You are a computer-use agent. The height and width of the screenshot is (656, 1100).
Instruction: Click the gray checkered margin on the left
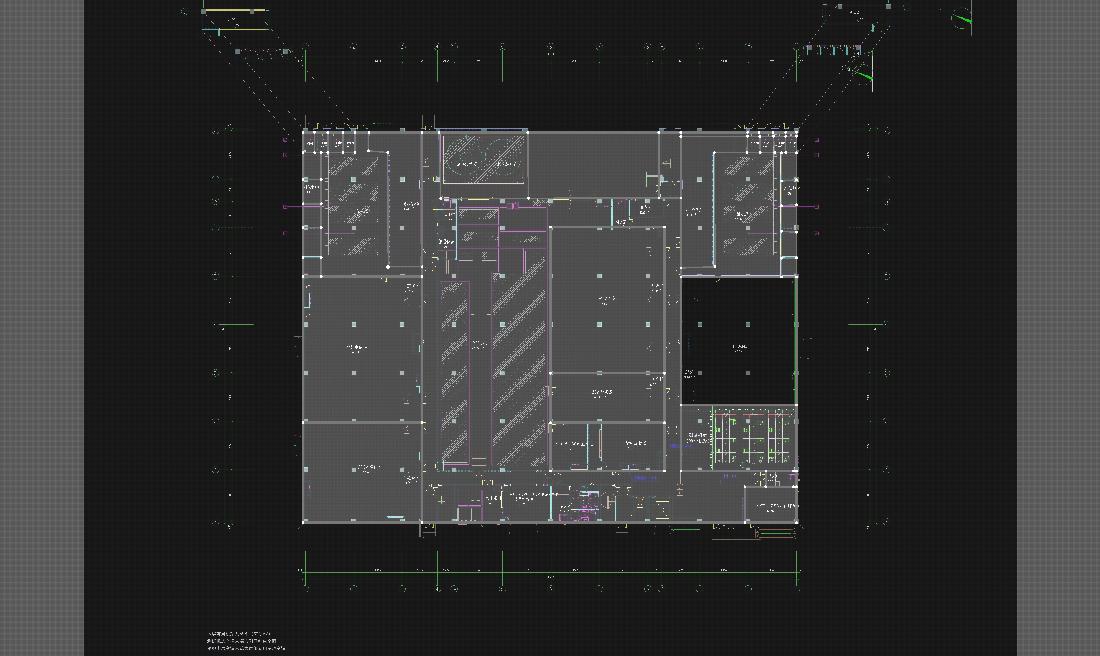point(42,328)
